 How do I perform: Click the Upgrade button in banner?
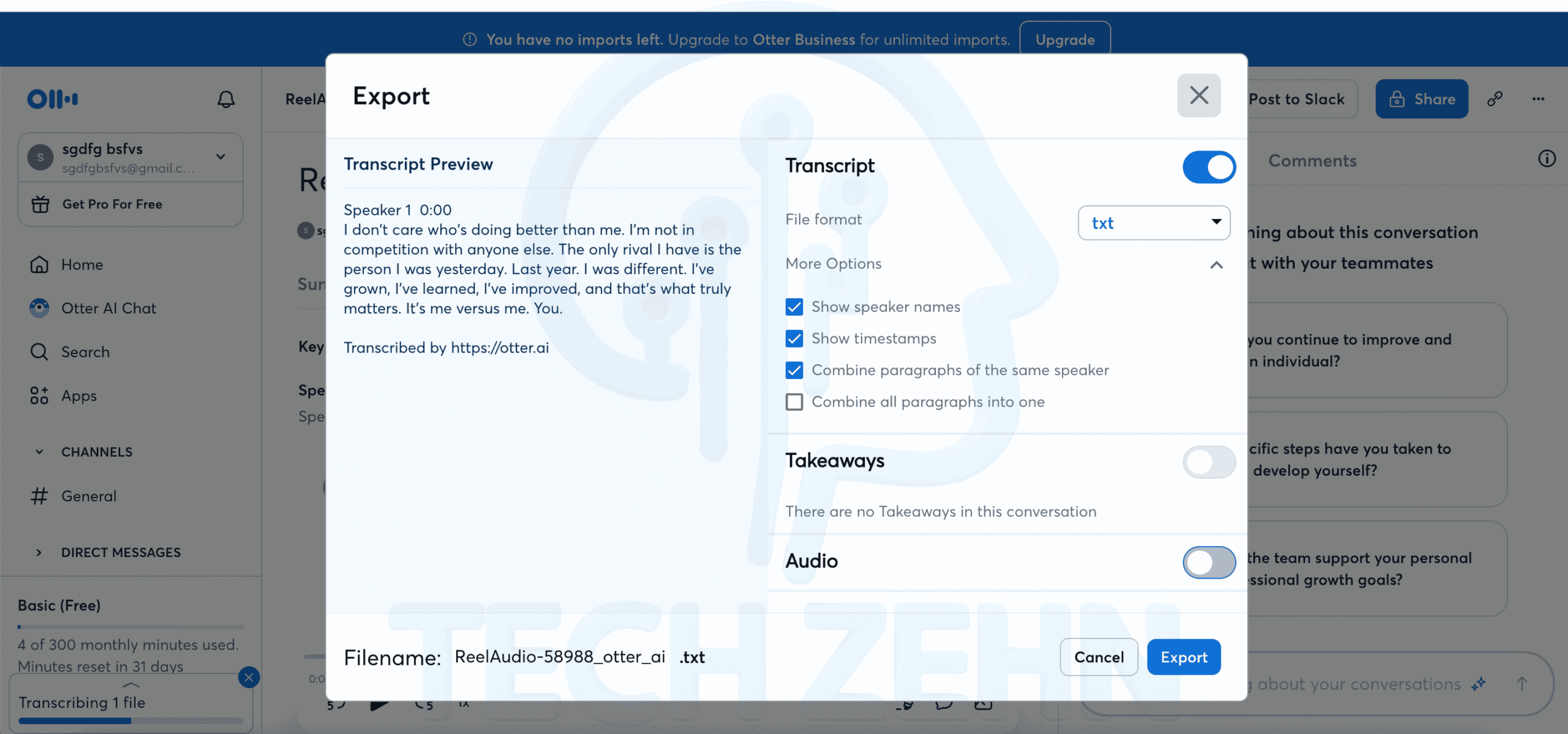[x=1065, y=40]
